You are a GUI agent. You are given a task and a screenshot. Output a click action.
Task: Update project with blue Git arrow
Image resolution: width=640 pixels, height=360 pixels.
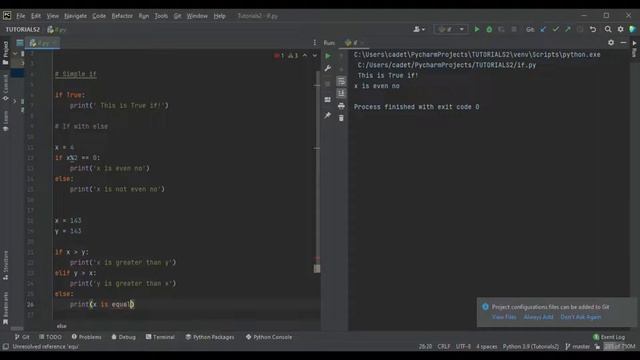(x=543, y=29)
